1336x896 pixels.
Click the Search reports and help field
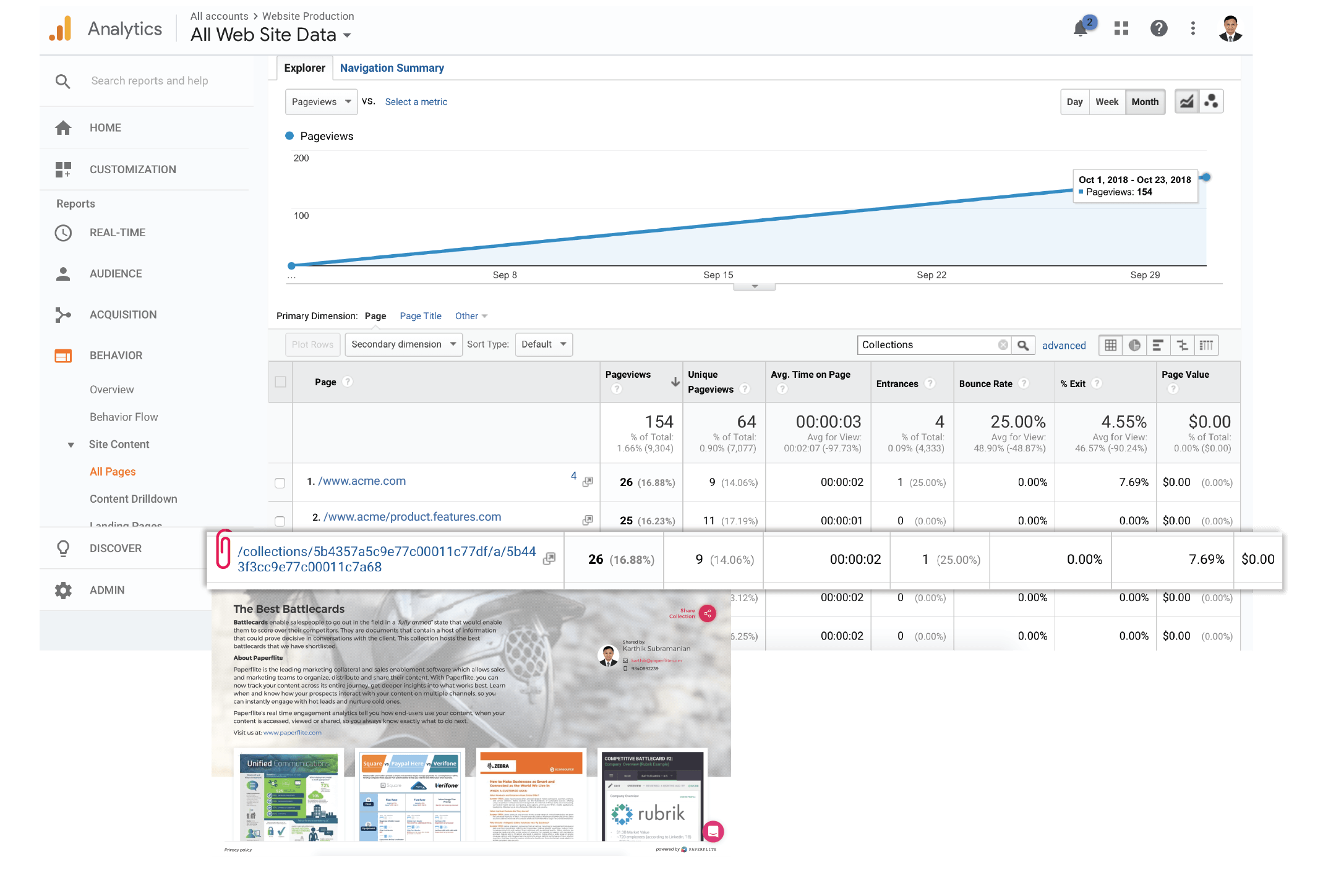coord(150,81)
